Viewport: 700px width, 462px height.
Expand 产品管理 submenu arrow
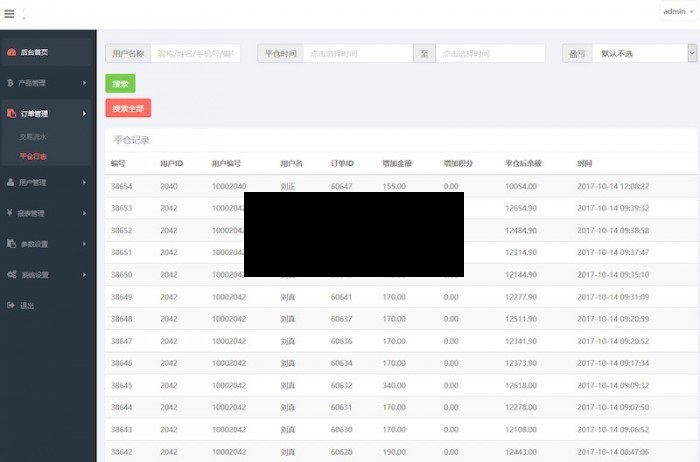[x=84, y=83]
